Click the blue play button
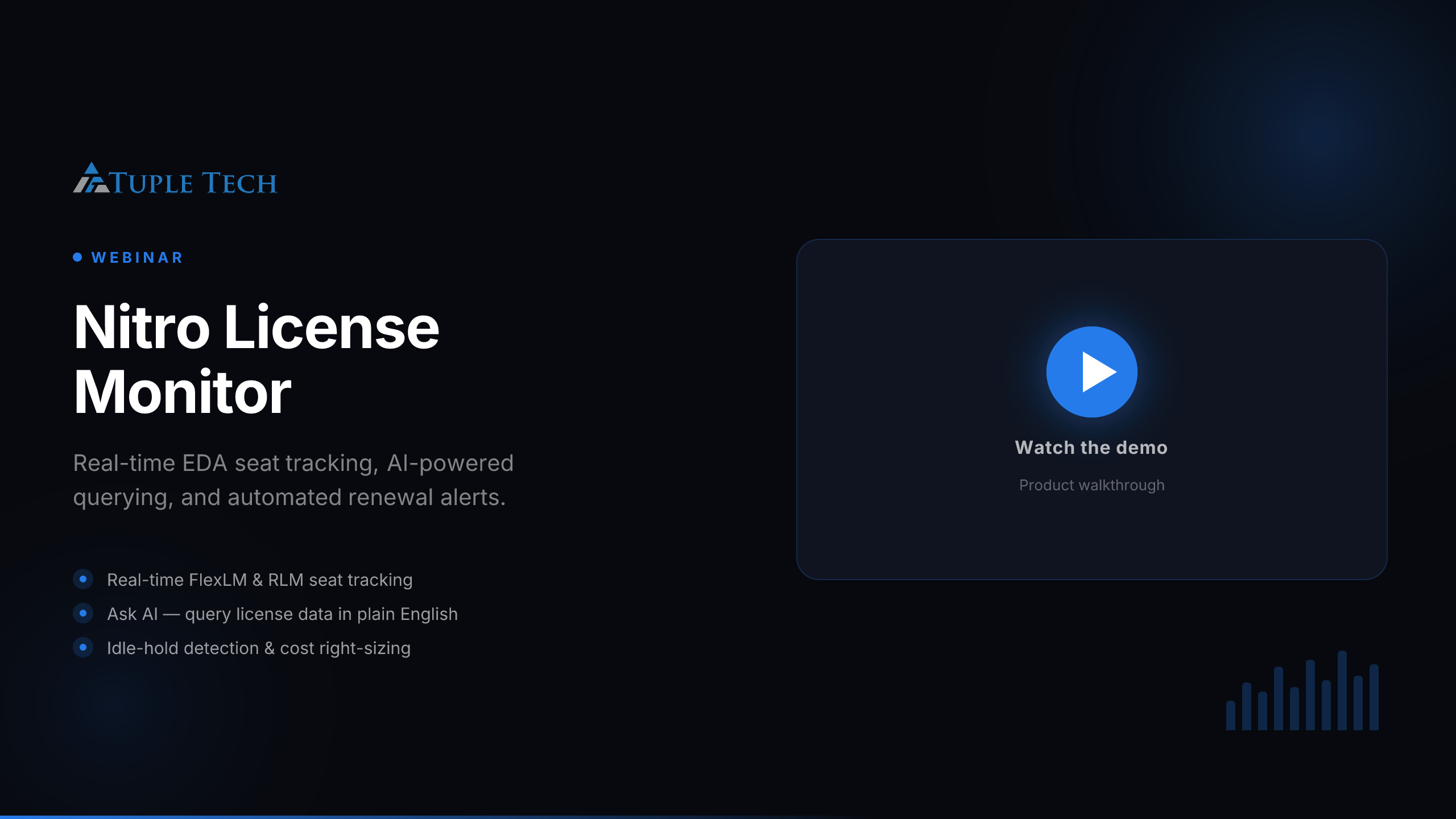This screenshot has height=819, width=1456. [x=1091, y=372]
